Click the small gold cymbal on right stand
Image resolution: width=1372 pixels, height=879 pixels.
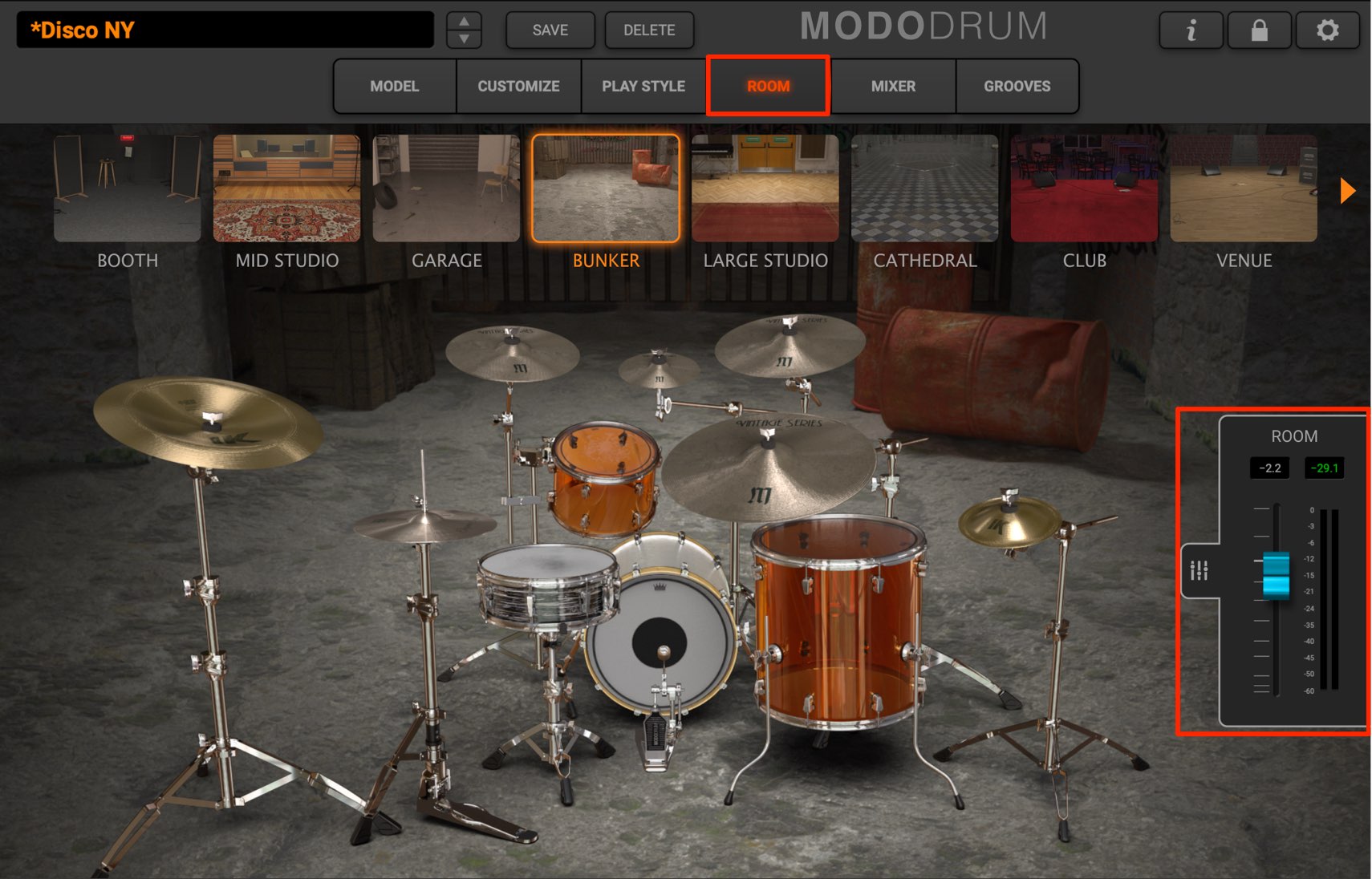click(x=1009, y=521)
